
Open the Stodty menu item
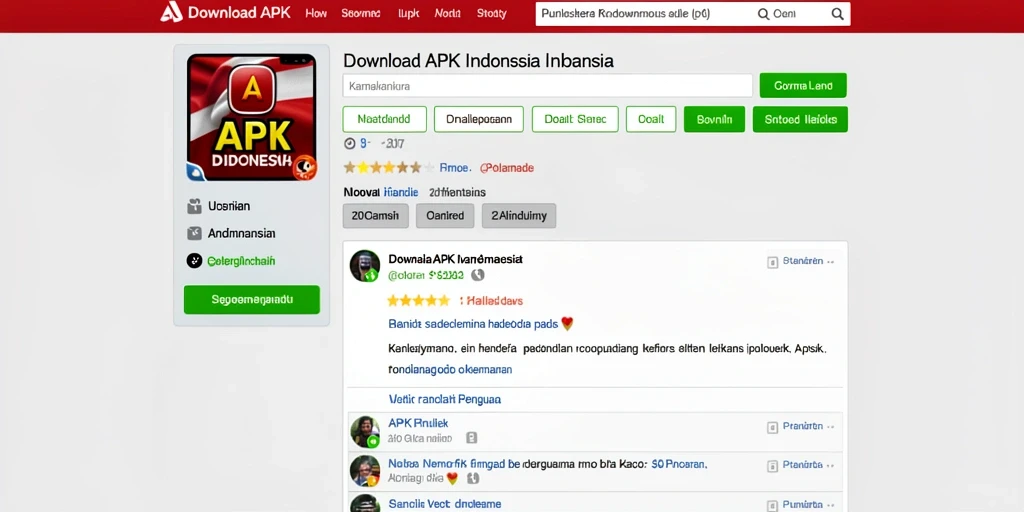click(492, 13)
